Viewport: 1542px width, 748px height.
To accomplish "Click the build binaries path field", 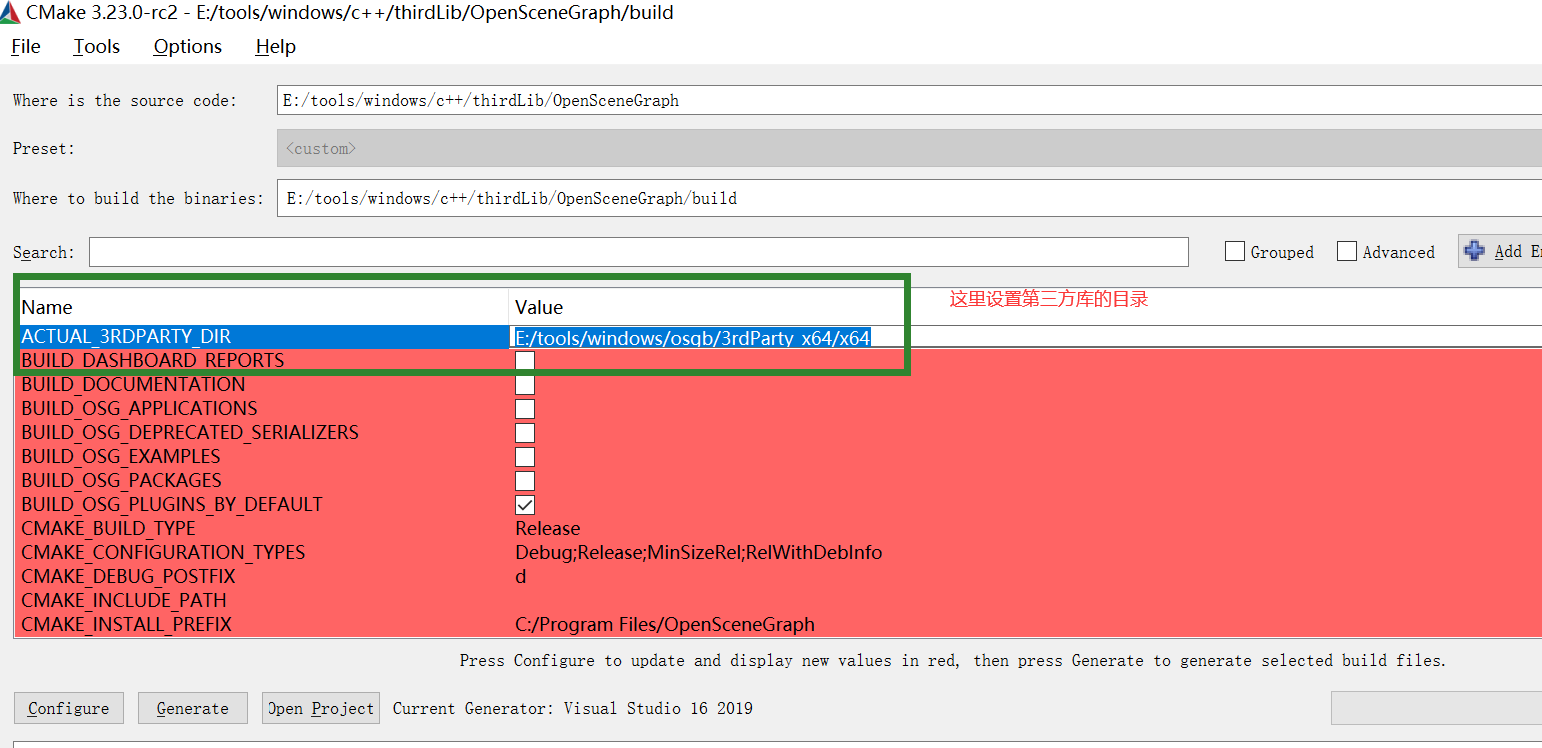I will pos(909,198).
